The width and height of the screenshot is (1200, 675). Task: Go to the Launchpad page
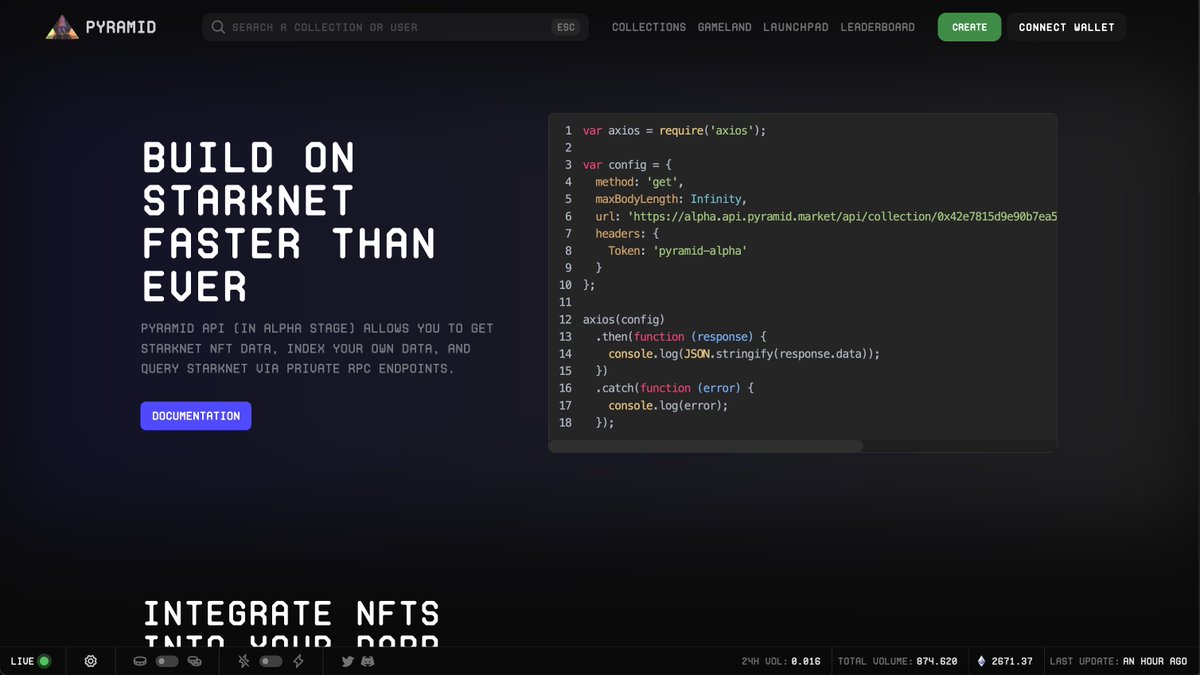tap(796, 27)
